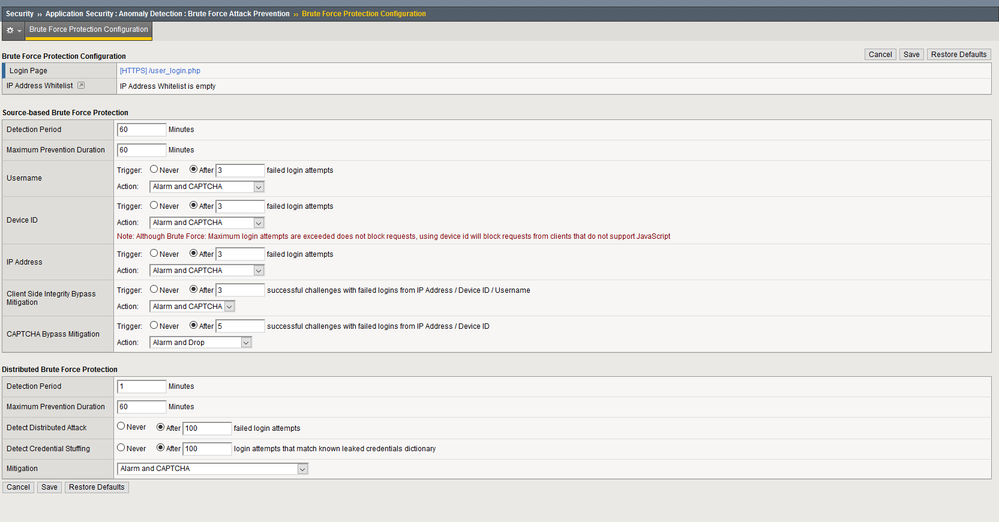Select After for Detect Credential Stuffing
Viewport: 999px width, 522px height.
pyautogui.click(x=161, y=447)
